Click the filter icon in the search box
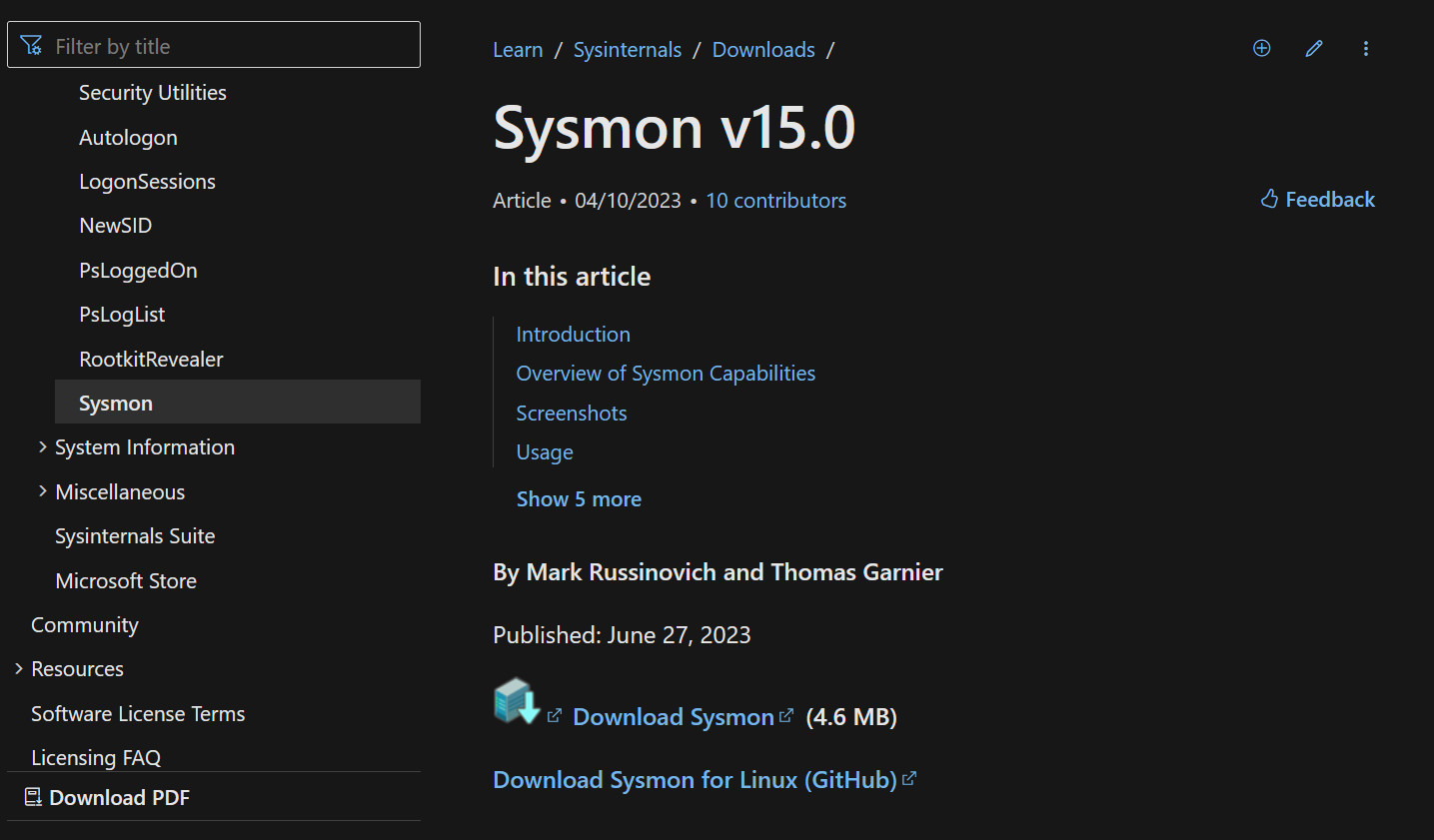 [32, 44]
